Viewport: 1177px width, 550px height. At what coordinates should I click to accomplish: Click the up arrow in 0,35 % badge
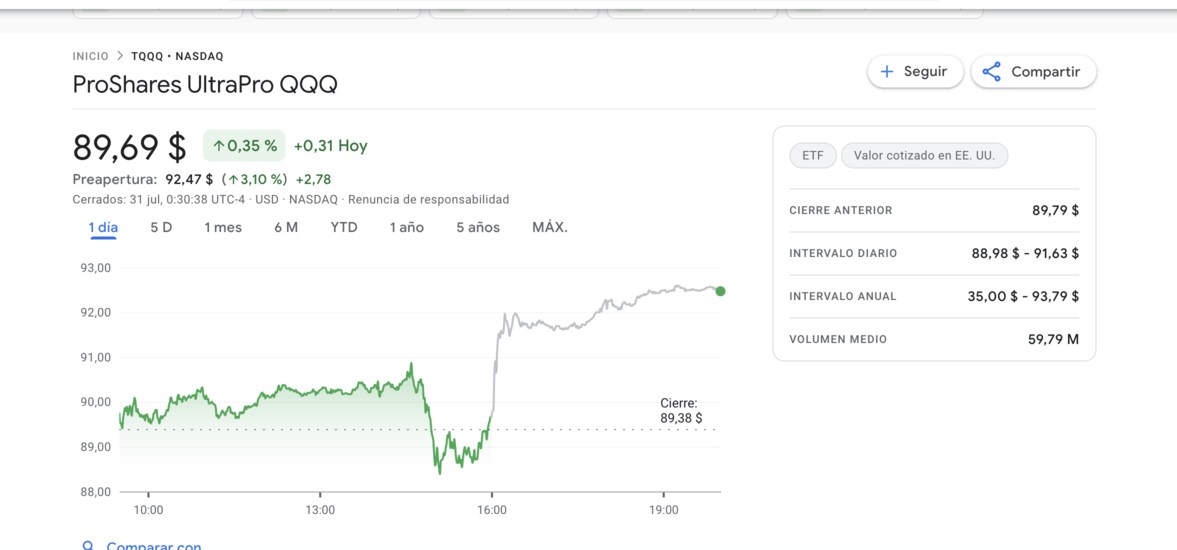coord(219,146)
